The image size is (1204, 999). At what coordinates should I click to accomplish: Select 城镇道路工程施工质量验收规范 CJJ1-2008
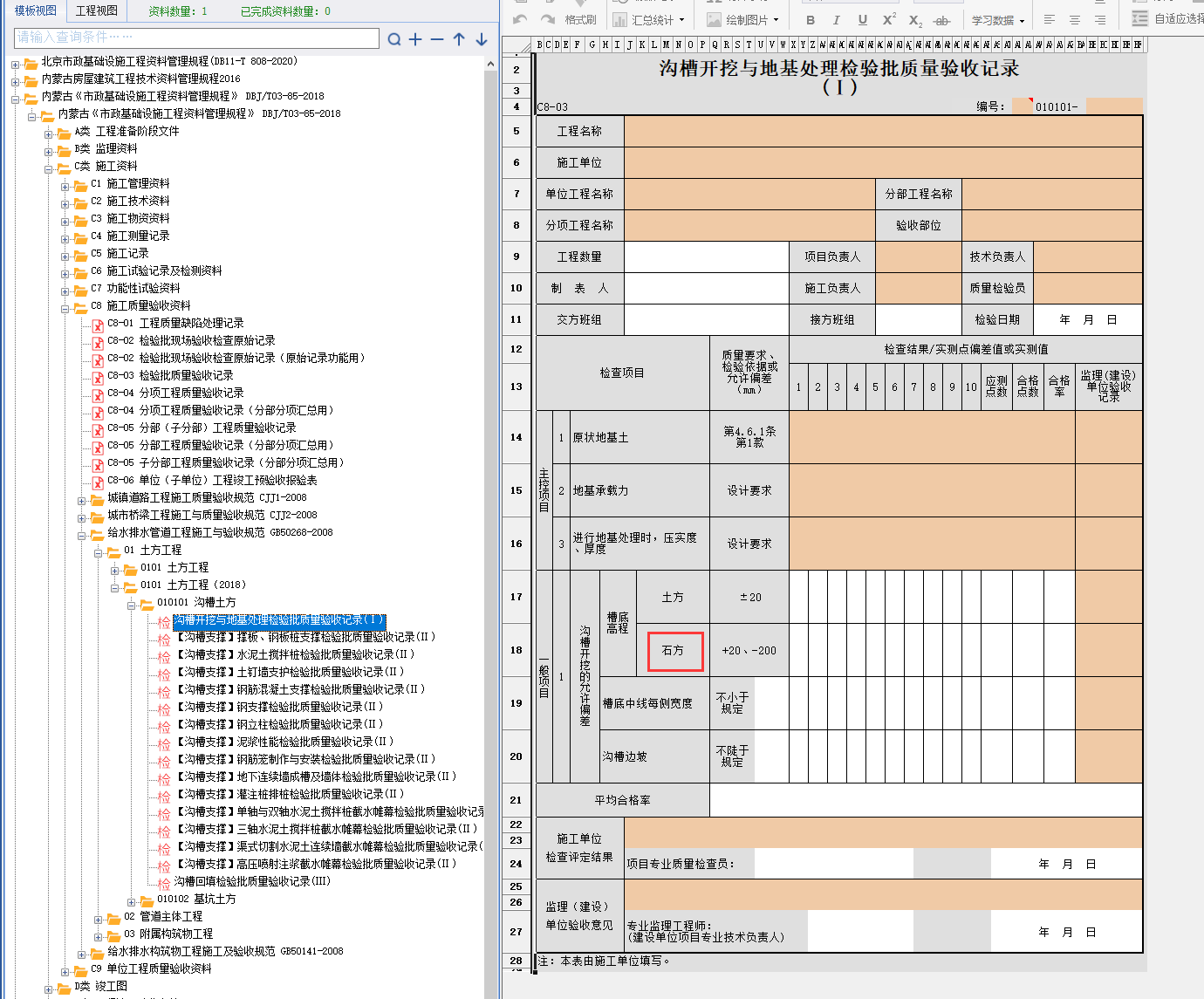coord(207,497)
